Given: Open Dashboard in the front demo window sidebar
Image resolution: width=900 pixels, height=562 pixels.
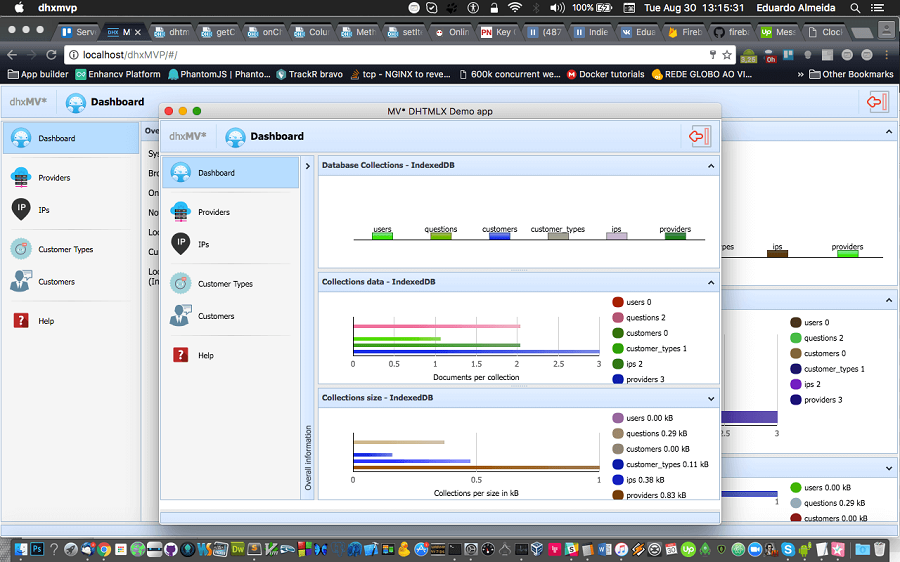Looking at the screenshot, I should (230, 173).
